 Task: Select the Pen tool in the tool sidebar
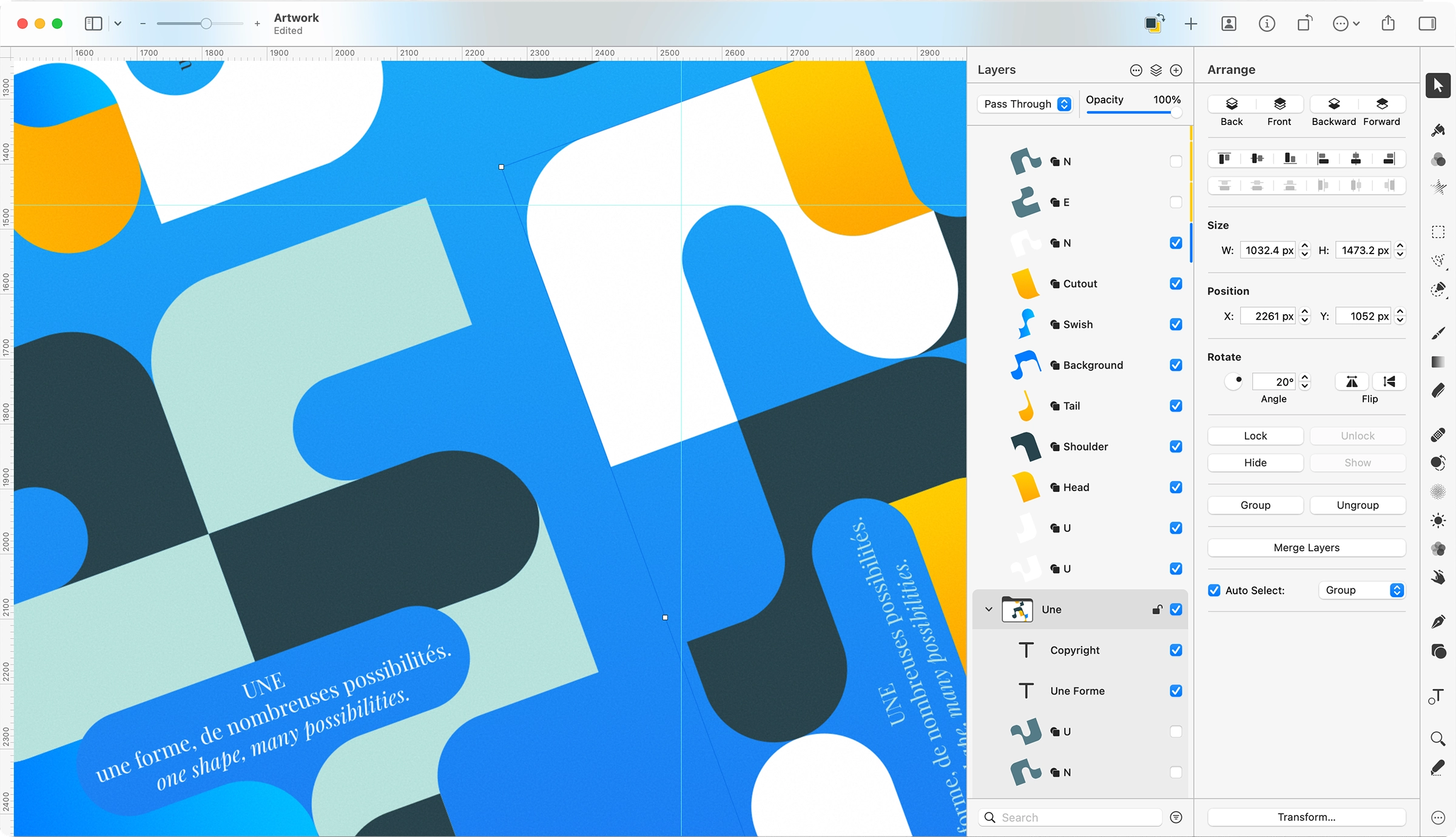click(x=1438, y=622)
